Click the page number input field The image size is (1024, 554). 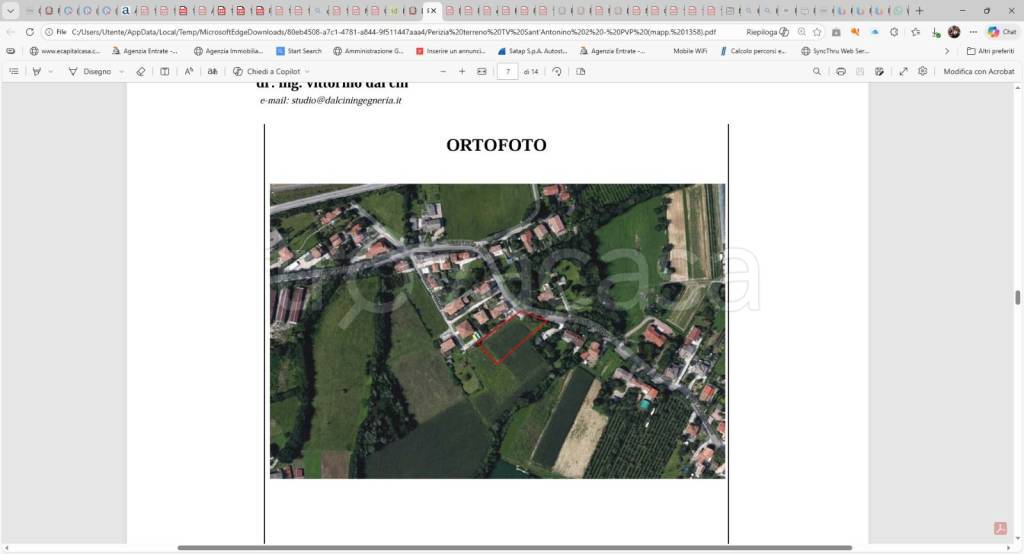[x=508, y=72]
